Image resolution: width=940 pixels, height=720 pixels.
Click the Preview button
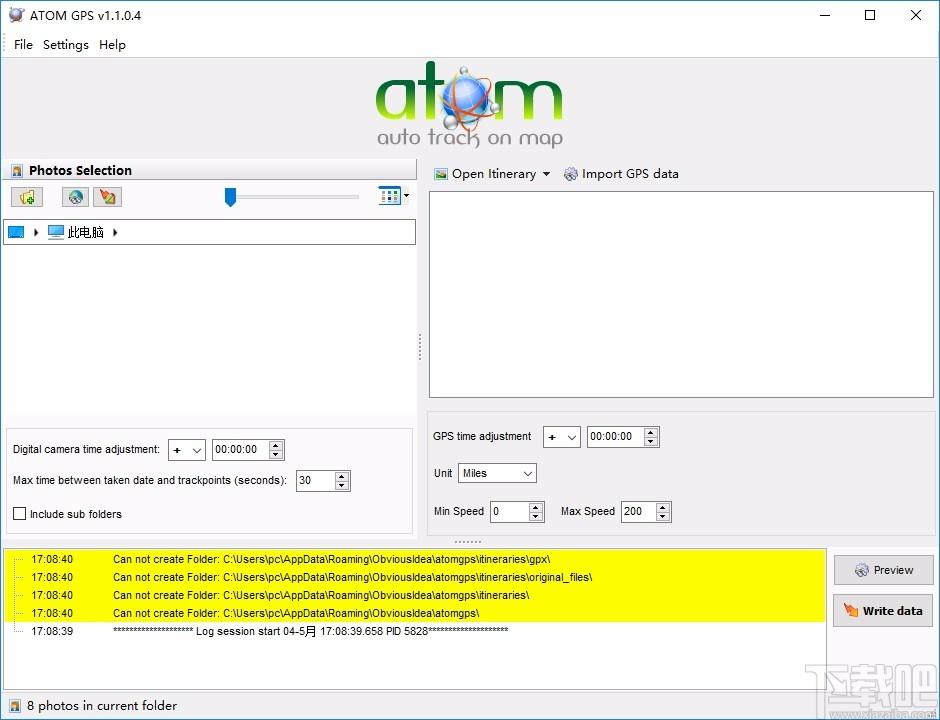pyautogui.click(x=884, y=570)
